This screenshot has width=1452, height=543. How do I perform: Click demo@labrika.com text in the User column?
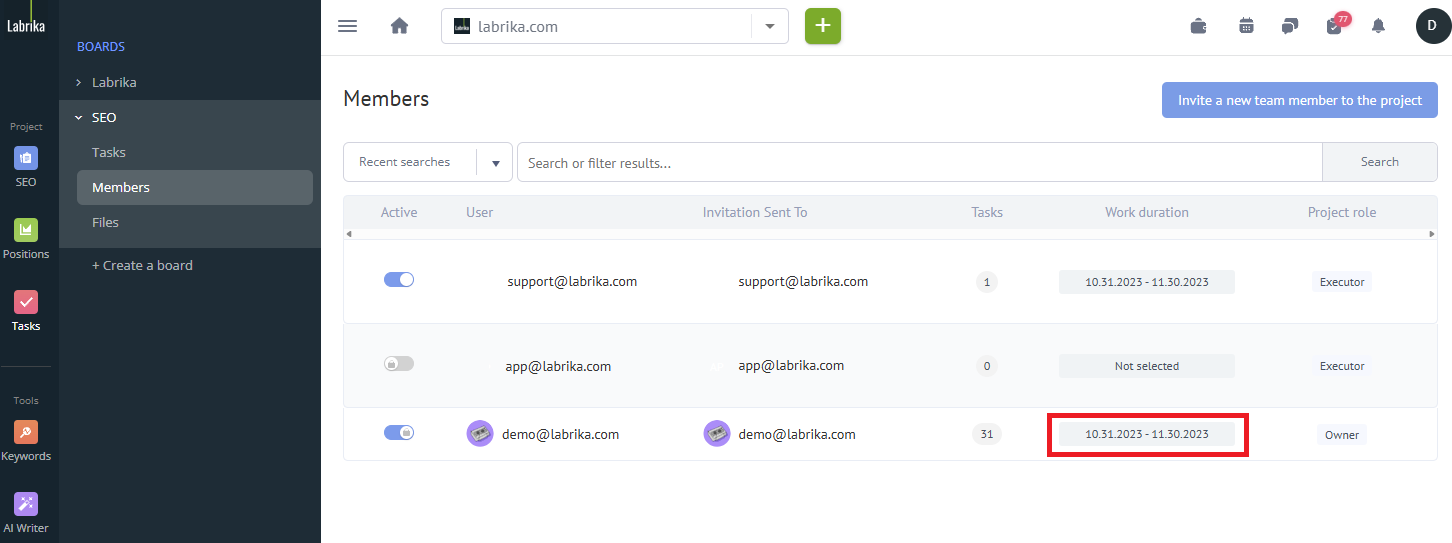coord(561,434)
